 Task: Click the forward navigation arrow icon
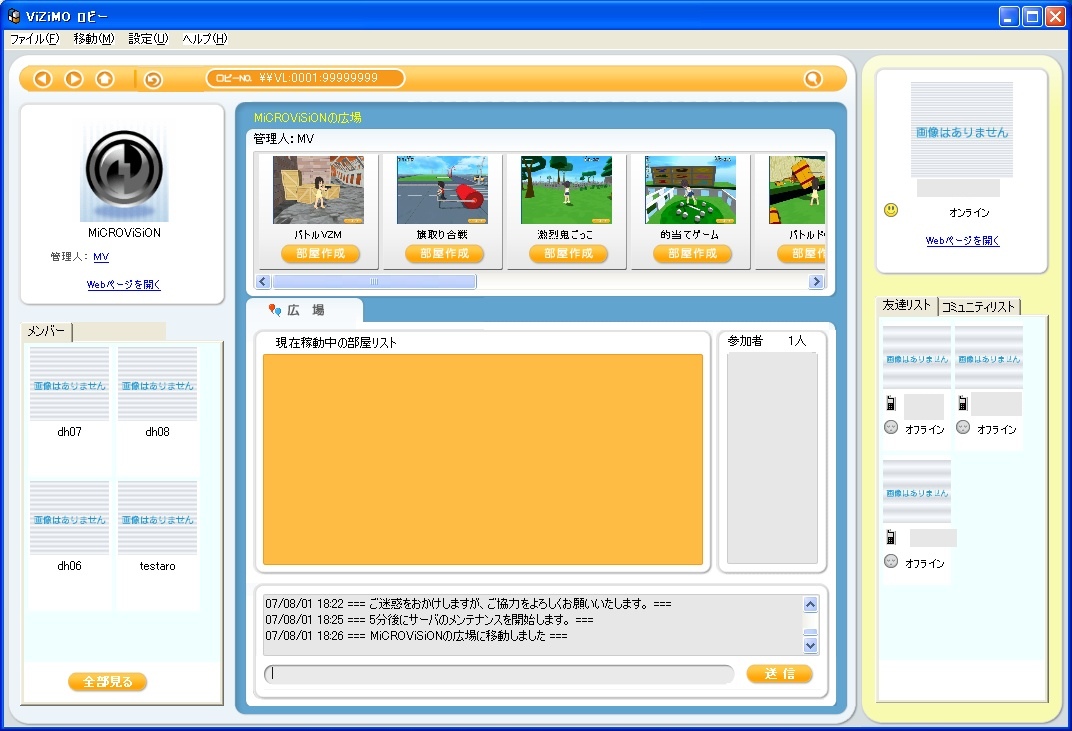pos(74,79)
